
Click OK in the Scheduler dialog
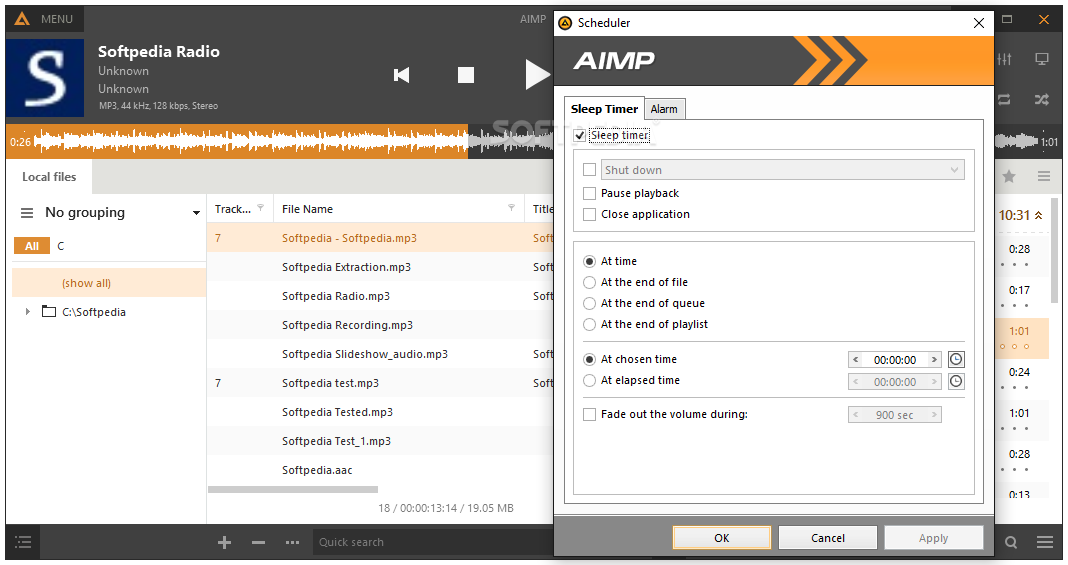[722, 538]
